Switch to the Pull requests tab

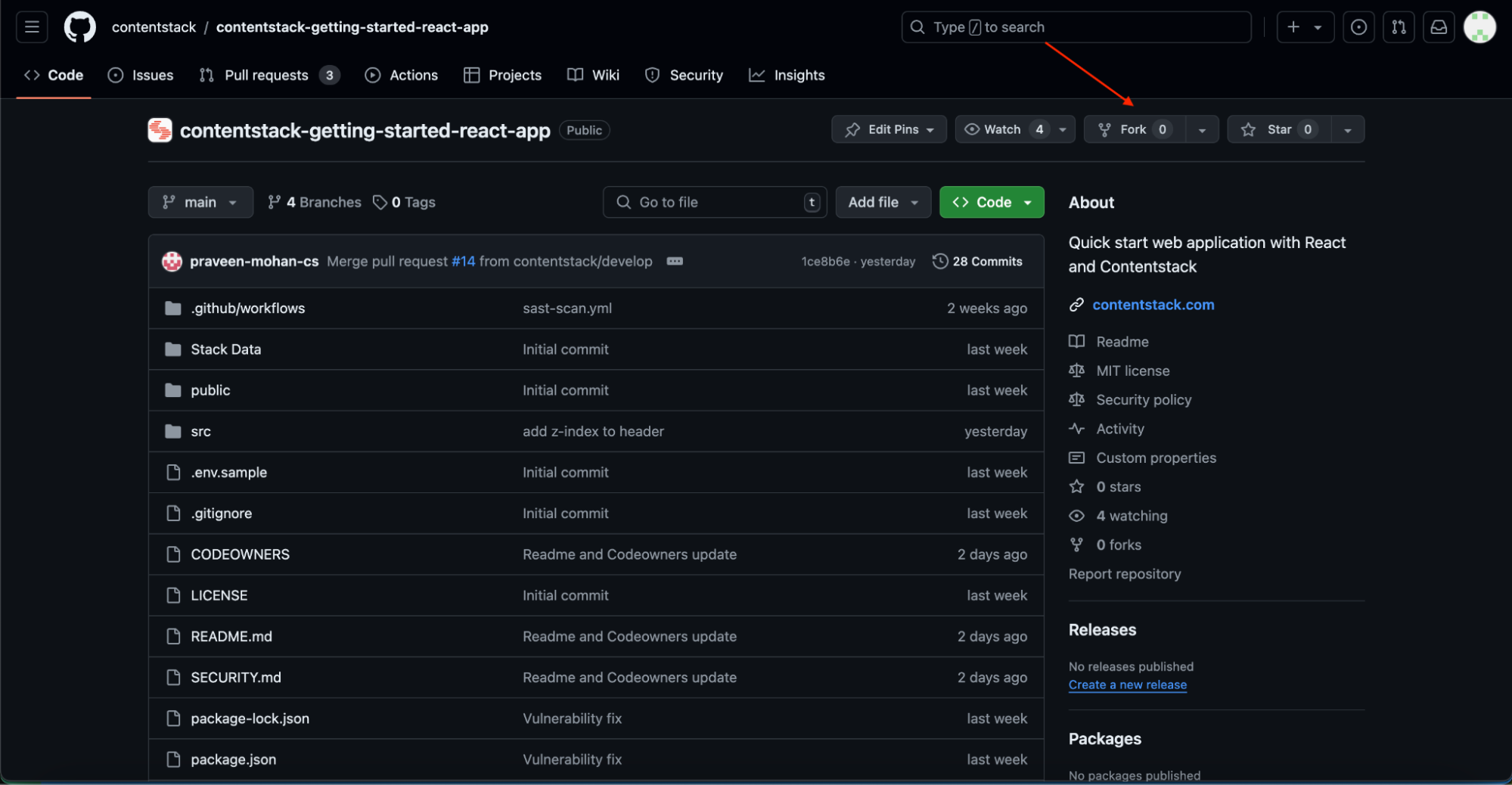269,75
